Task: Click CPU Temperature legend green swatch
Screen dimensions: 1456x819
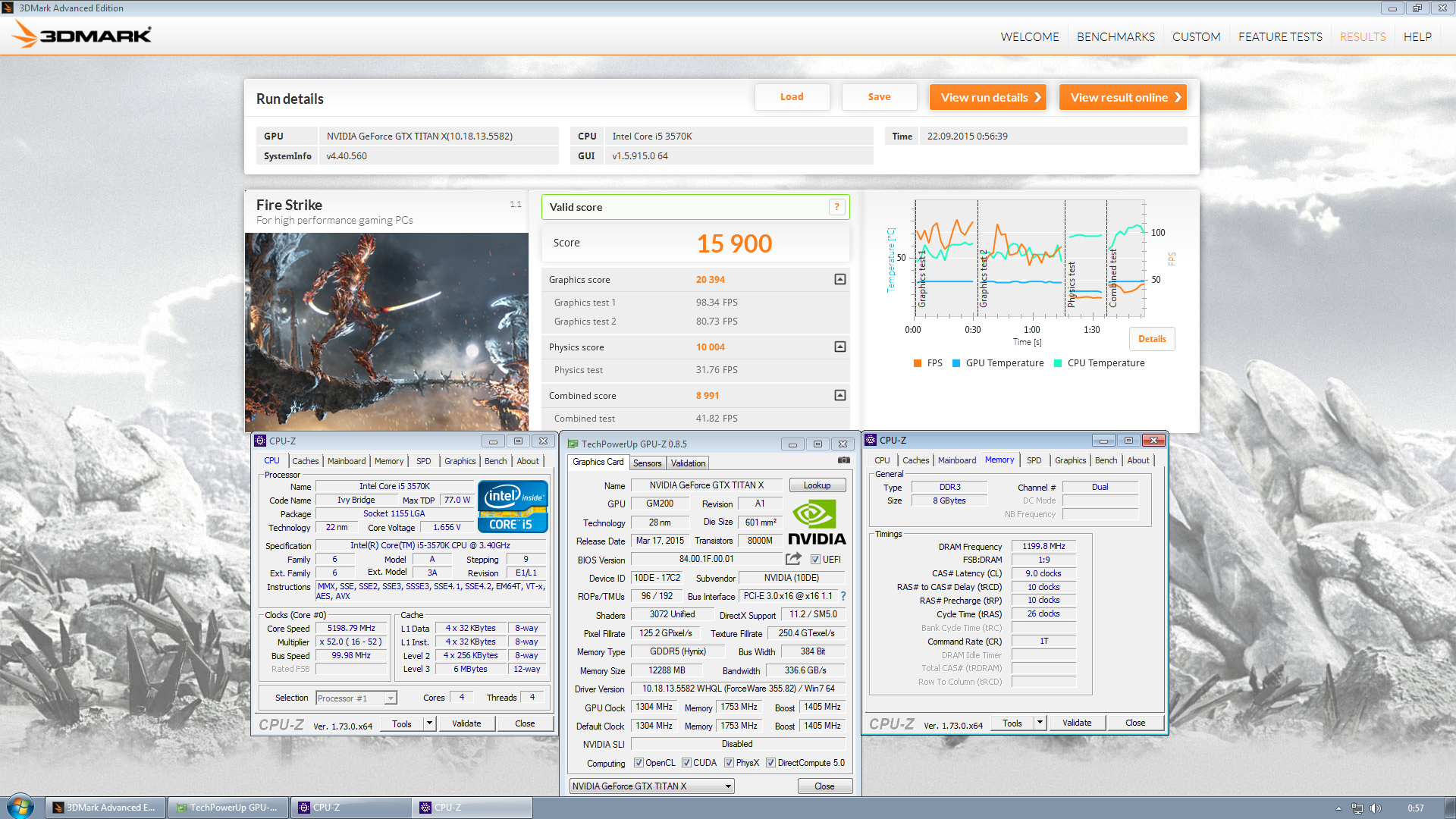Action: coord(1058,363)
